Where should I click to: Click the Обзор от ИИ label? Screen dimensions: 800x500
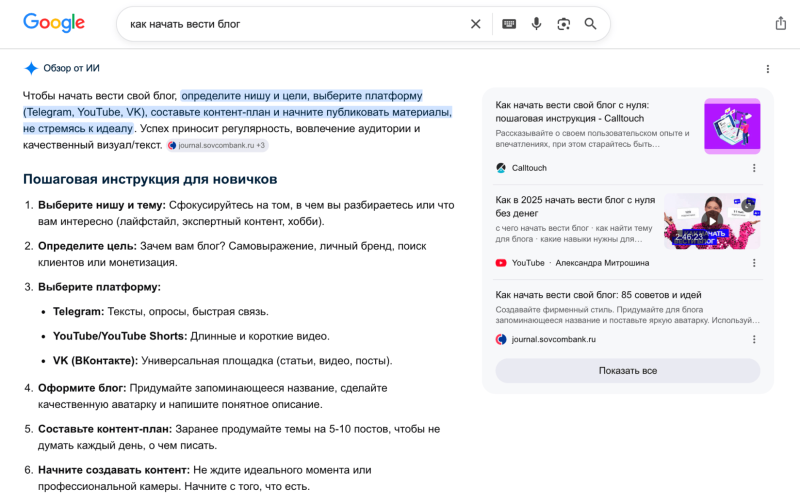(71, 68)
